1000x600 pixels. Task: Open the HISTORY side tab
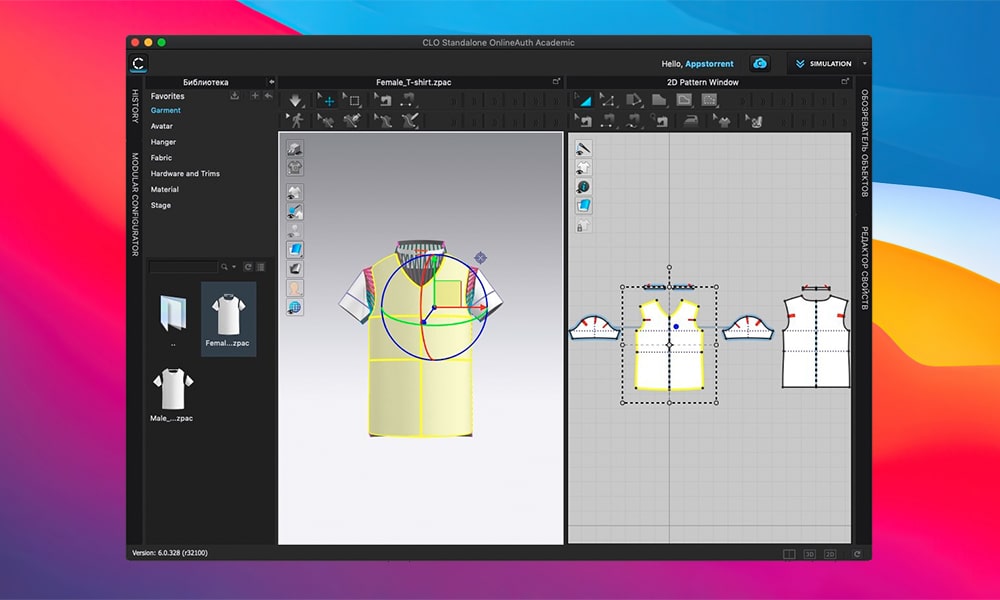point(136,107)
